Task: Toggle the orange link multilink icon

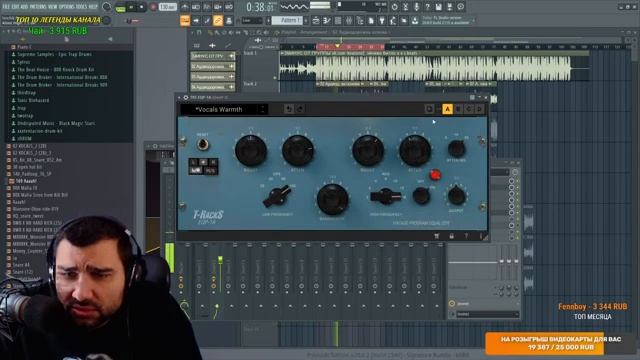Action: (x=218, y=20)
